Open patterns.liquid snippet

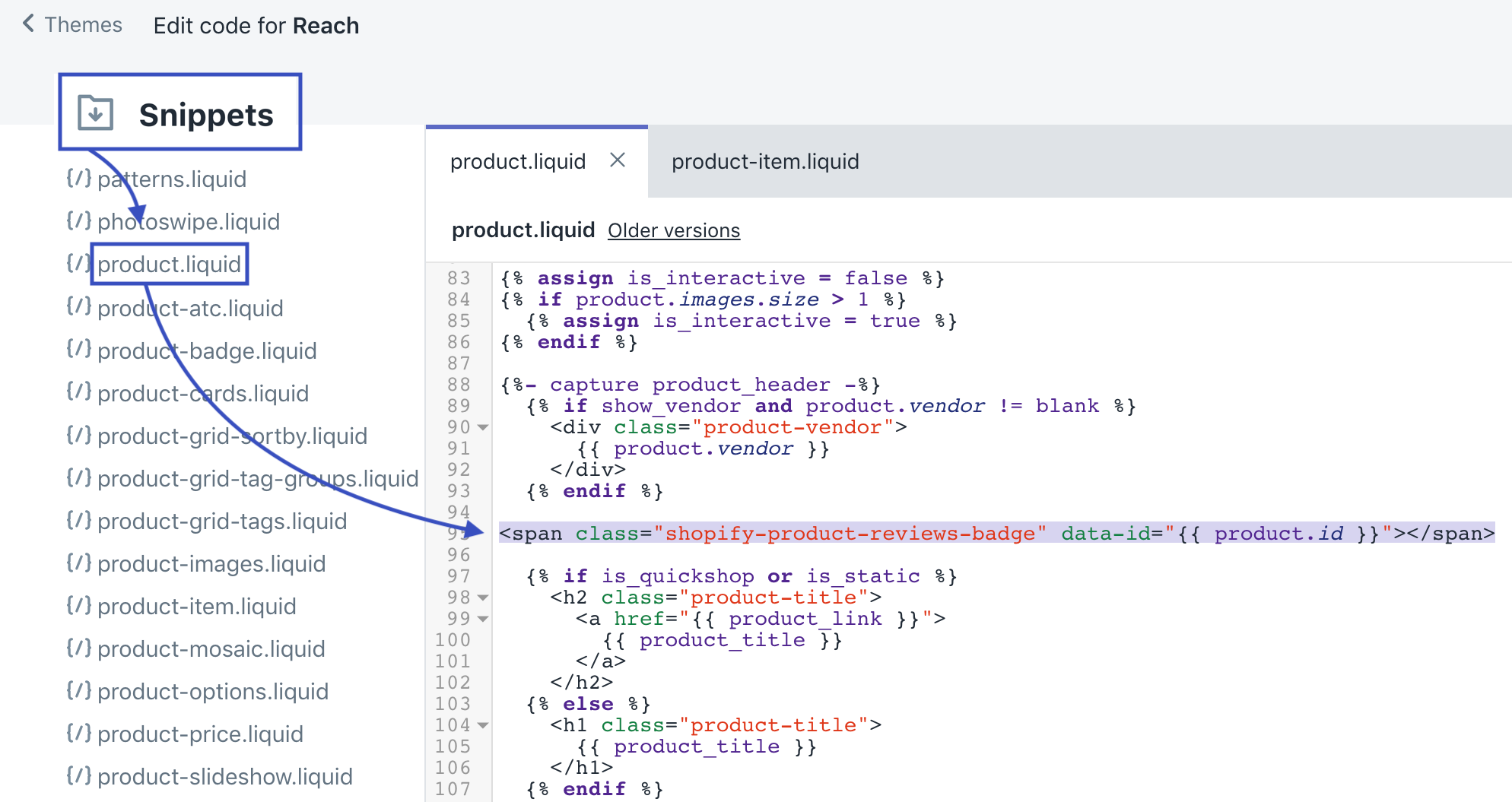(172, 179)
